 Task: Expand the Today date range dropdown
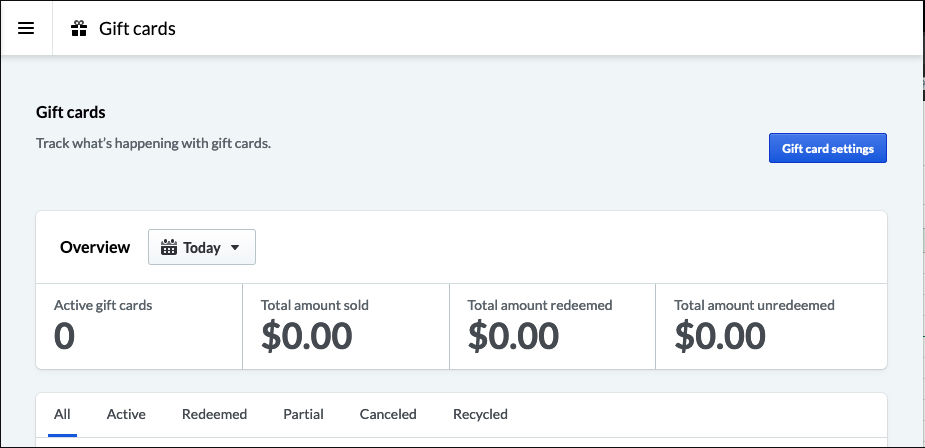202,247
